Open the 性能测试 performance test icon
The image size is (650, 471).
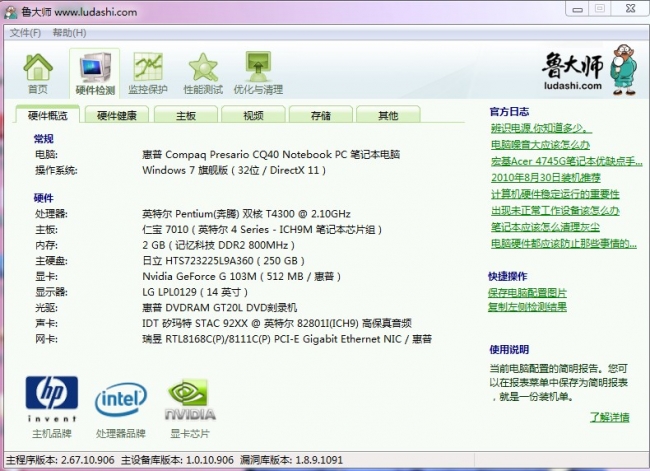tap(204, 72)
